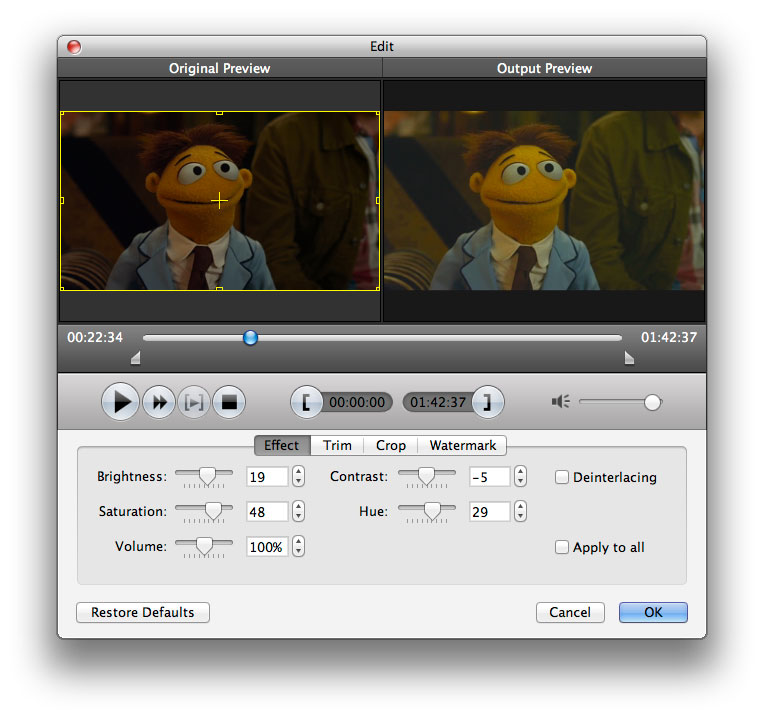Screen dimensions: 764x718
Task: Click the Hue value input field
Action: pyautogui.click(x=489, y=512)
